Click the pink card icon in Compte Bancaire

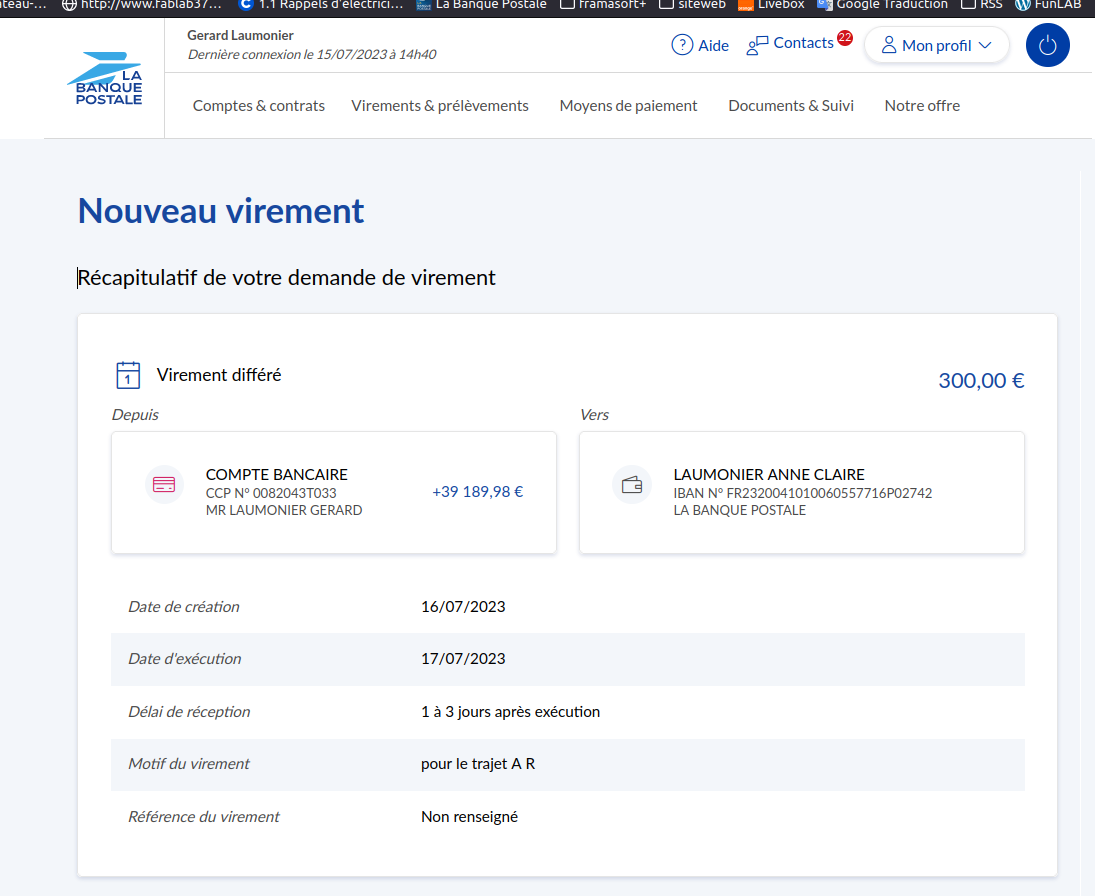click(164, 485)
